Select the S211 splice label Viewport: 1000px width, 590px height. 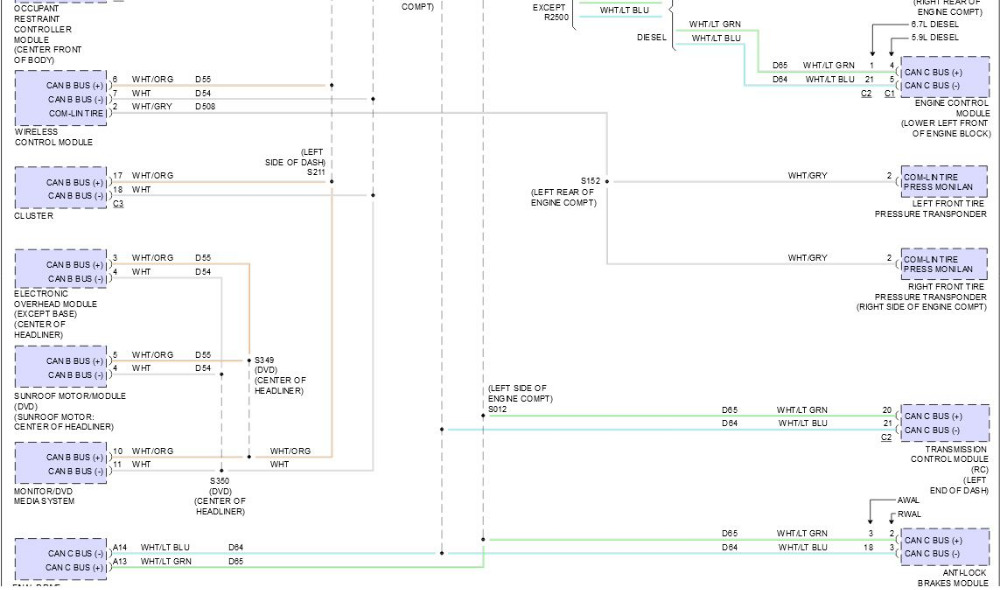[x=316, y=172]
